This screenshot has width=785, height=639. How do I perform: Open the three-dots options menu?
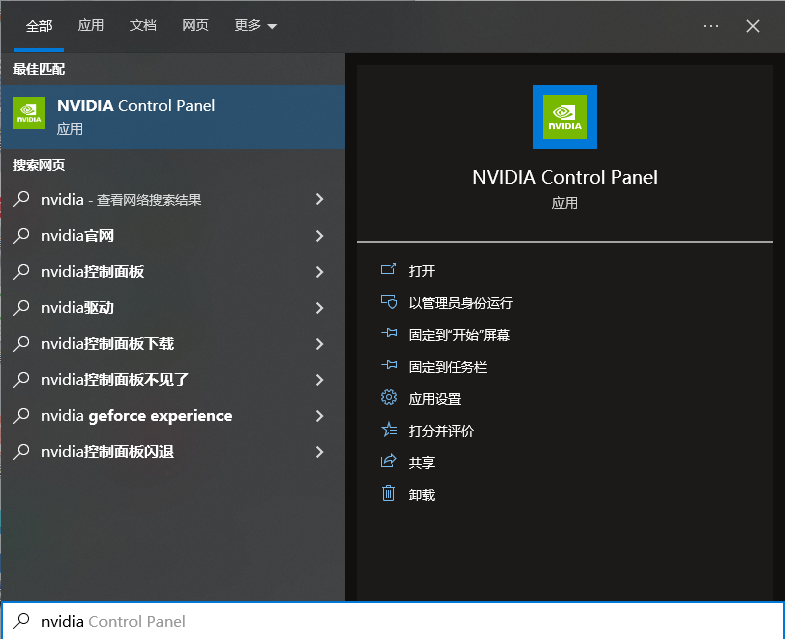click(x=711, y=26)
